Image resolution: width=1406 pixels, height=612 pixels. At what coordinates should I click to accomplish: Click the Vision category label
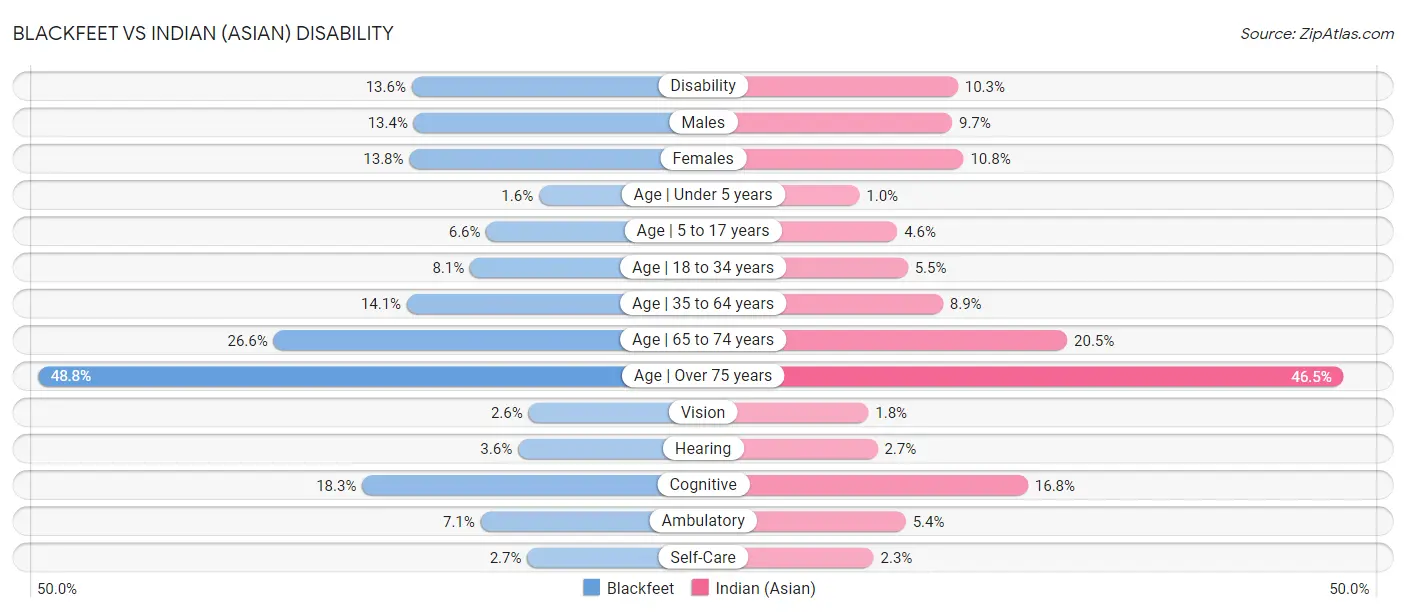[x=703, y=412]
